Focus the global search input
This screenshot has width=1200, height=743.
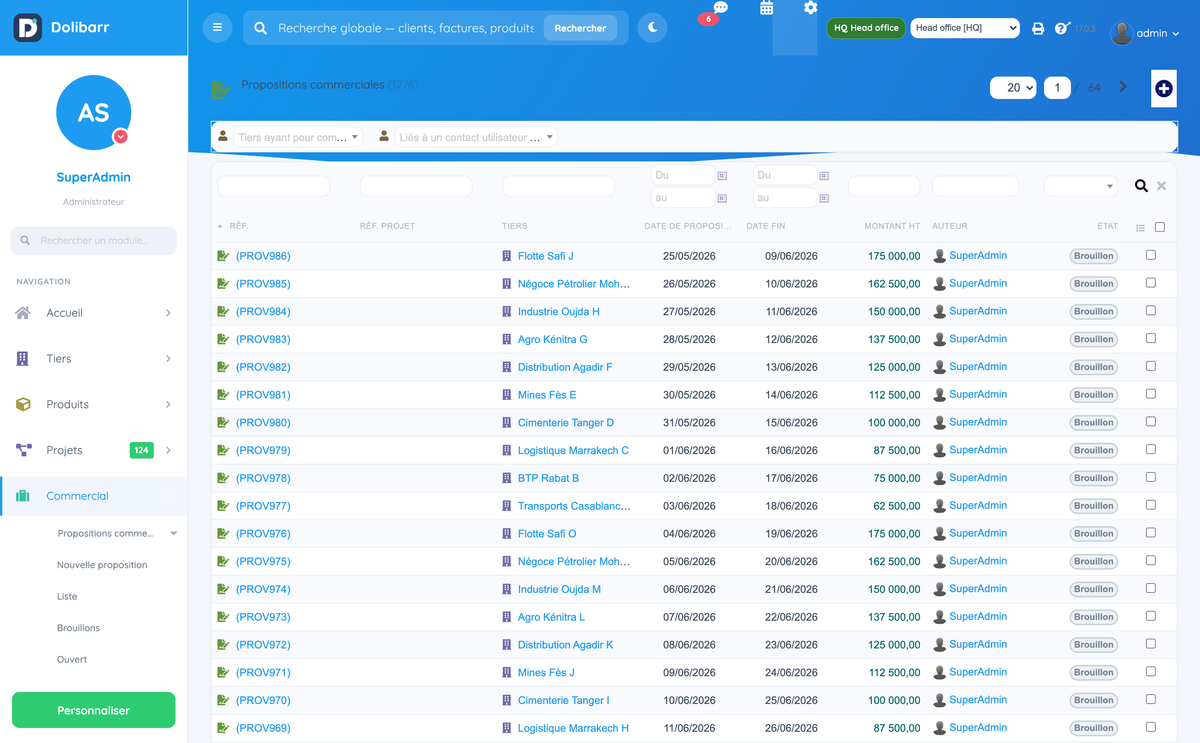pyautogui.click(x=406, y=28)
